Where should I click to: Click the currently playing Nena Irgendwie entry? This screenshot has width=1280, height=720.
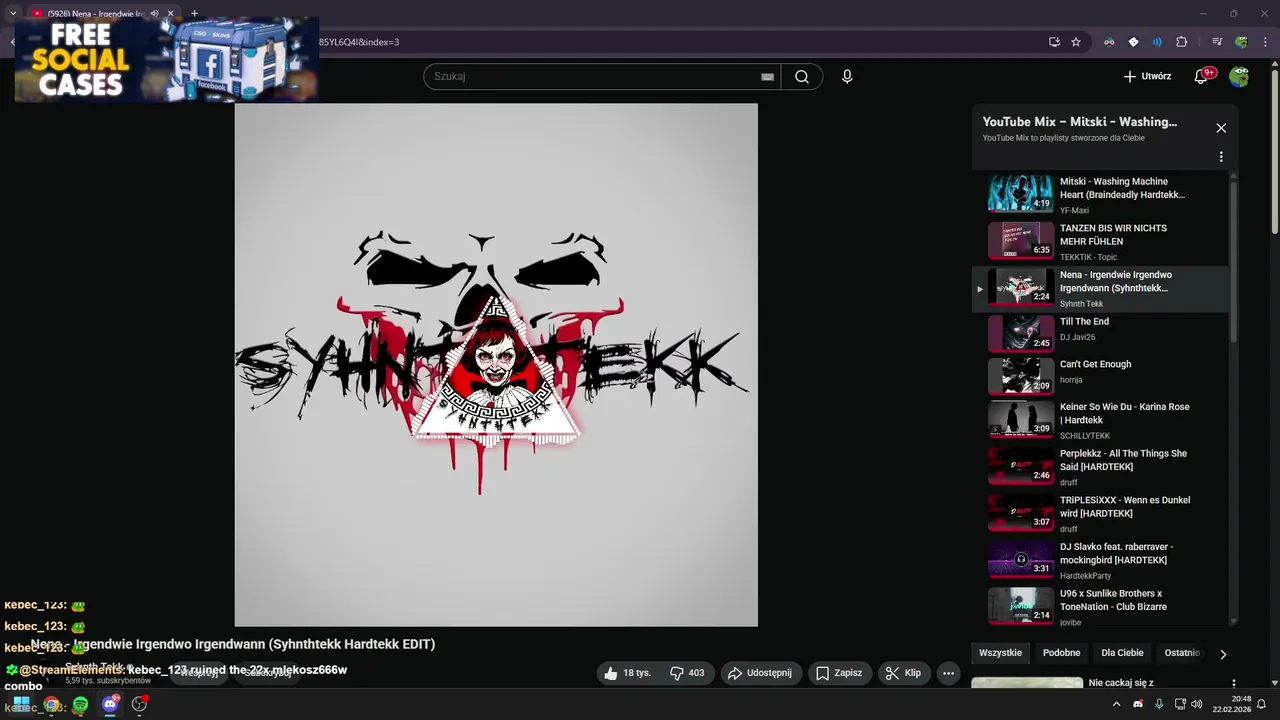point(1100,289)
